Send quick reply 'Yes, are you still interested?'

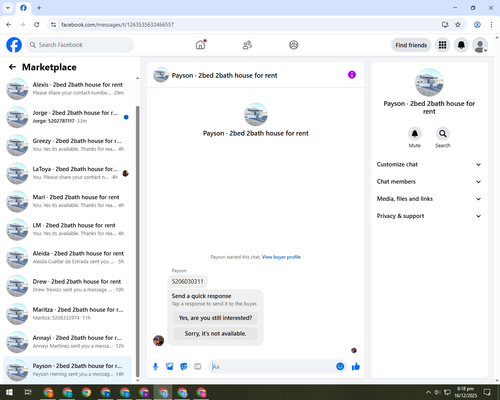point(215,318)
